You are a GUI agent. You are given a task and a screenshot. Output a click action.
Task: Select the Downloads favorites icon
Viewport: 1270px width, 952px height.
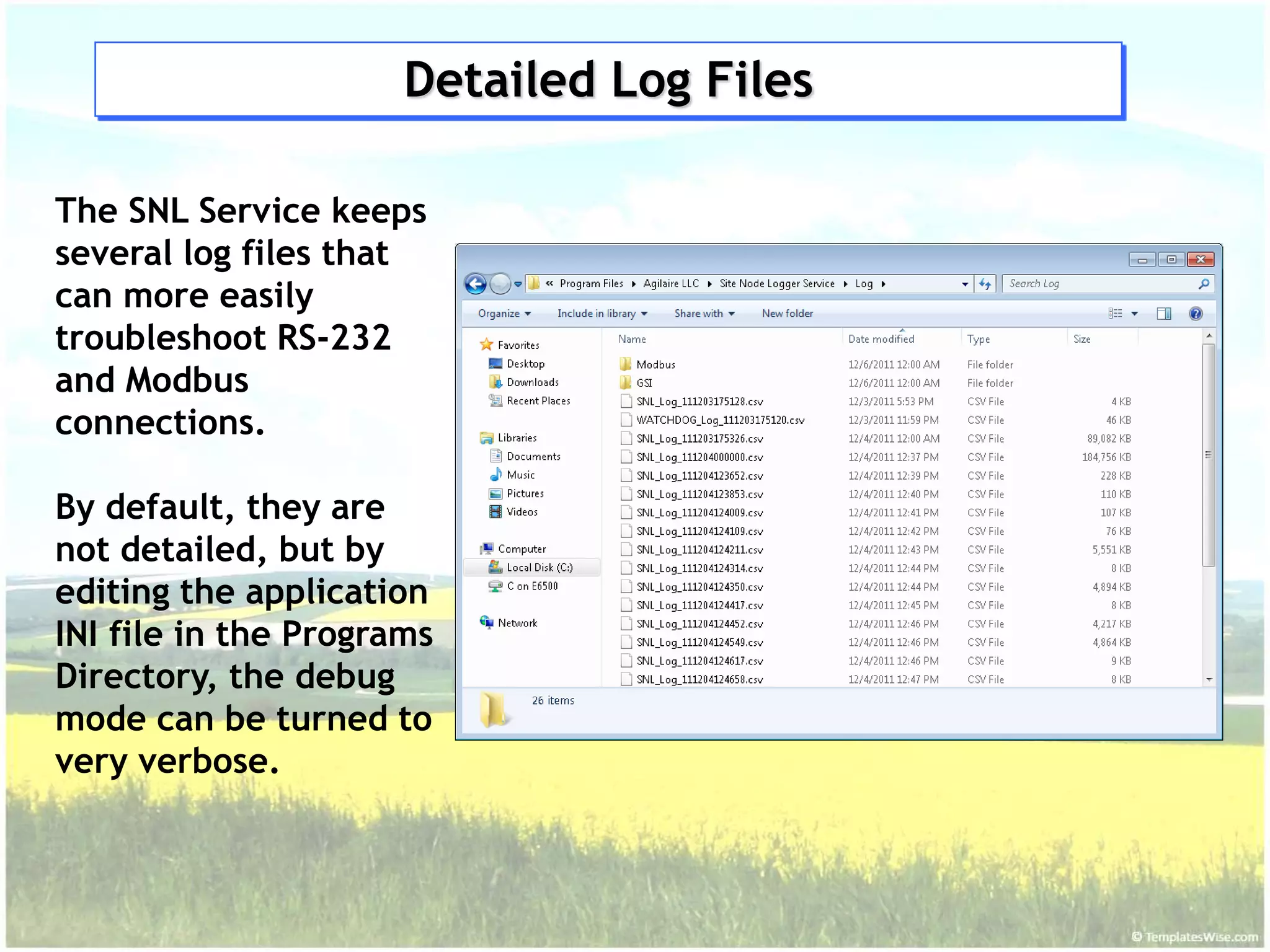point(495,382)
